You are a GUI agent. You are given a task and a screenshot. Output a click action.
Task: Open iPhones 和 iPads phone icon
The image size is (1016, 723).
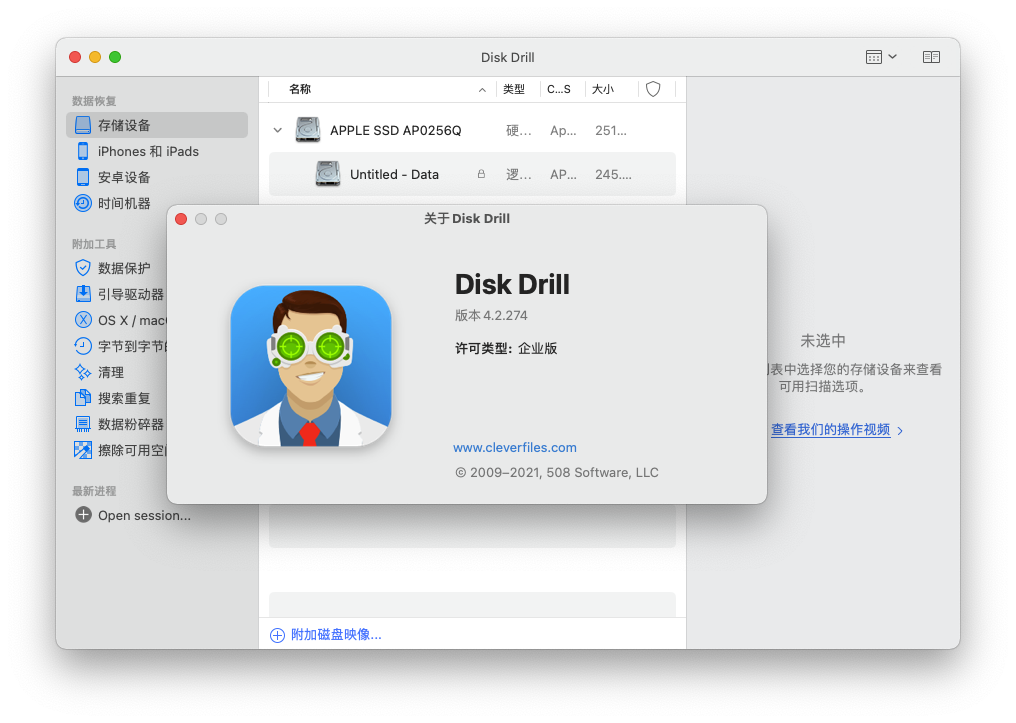[x=83, y=151]
